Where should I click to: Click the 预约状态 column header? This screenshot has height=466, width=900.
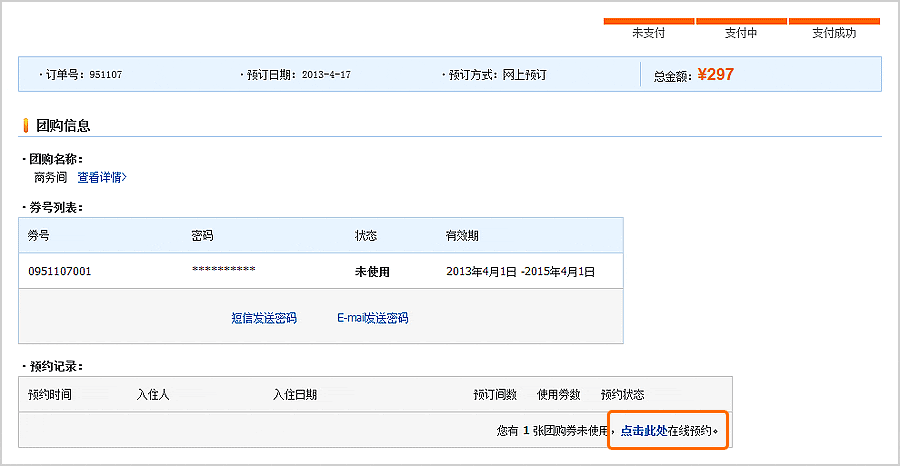pyautogui.click(x=622, y=395)
